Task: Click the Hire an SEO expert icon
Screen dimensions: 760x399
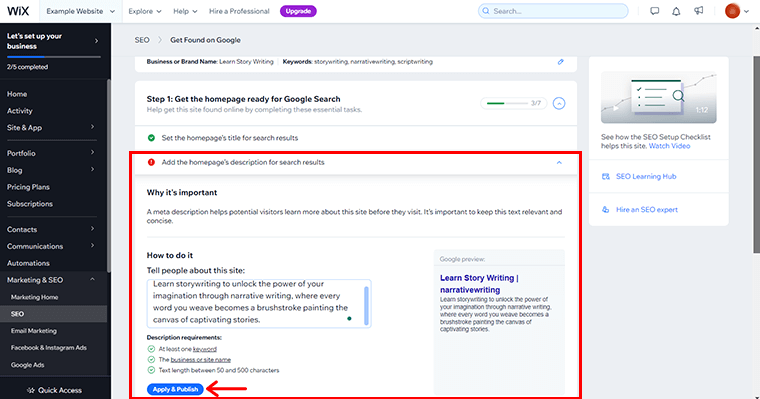Action: point(605,209)
